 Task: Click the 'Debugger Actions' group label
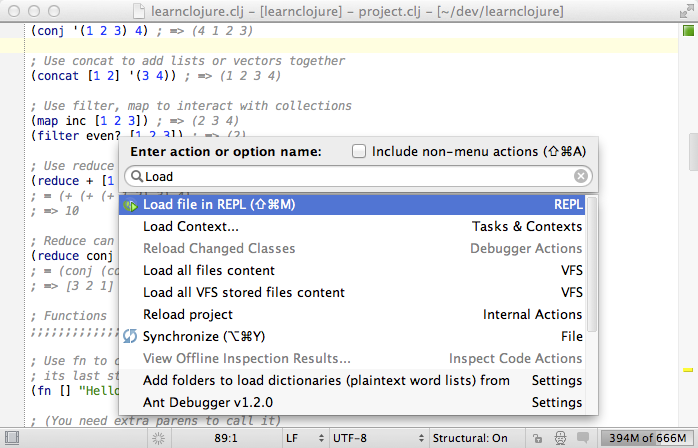pyautogui.click(x=526, y=248)
